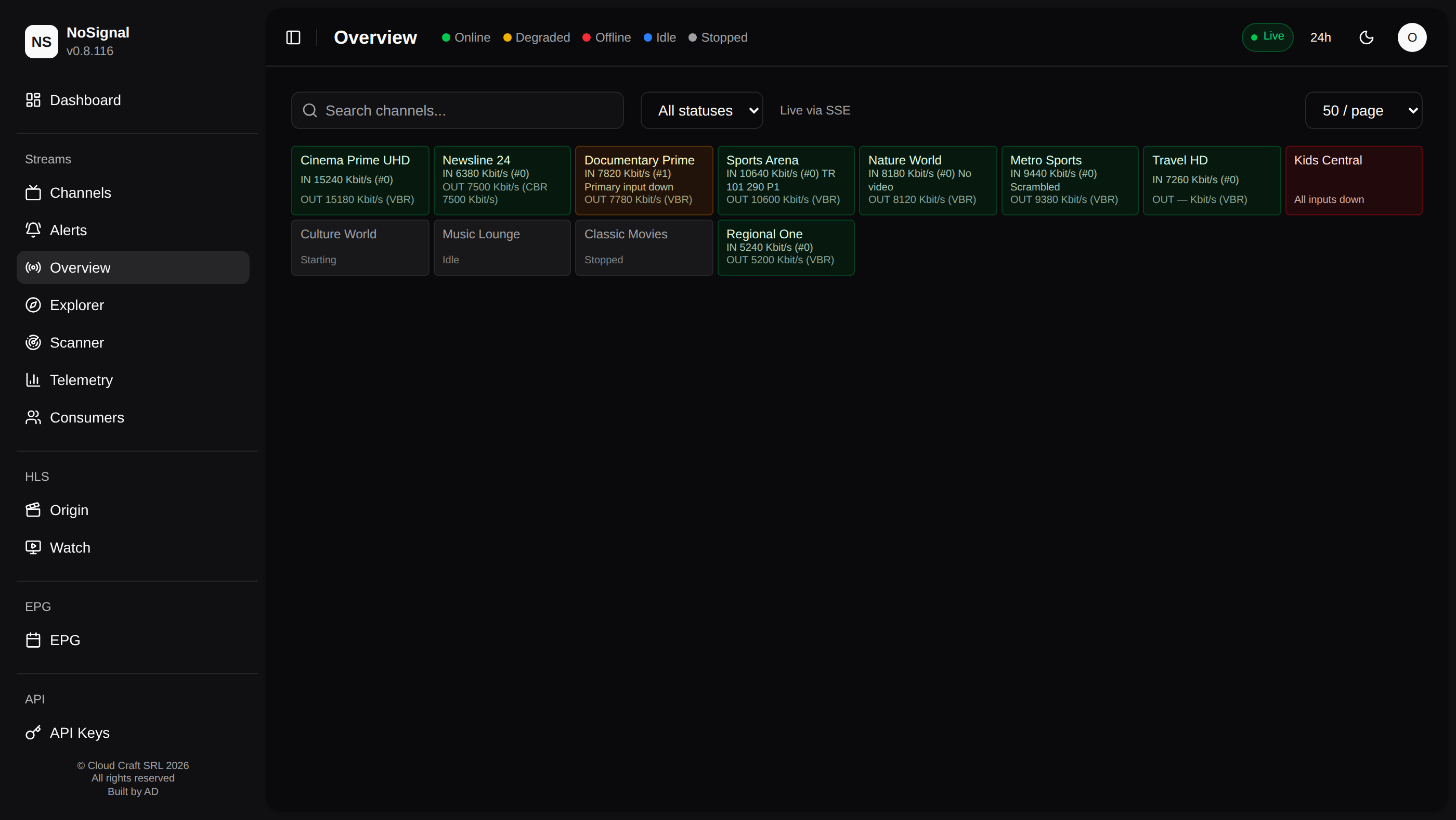Viewport: 1456px width, 820px height.
Task: Select the idle Music Lounge card
Action: pos(502,248)
